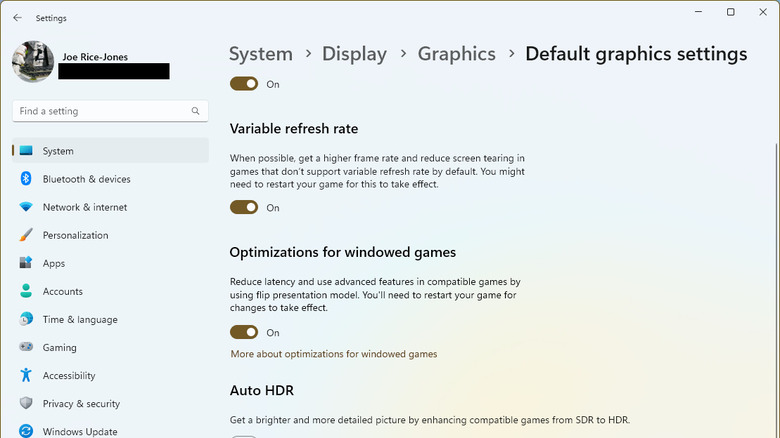Turn off Variable refresh rate toggle

pyautogui.click(x=244, y=208)
